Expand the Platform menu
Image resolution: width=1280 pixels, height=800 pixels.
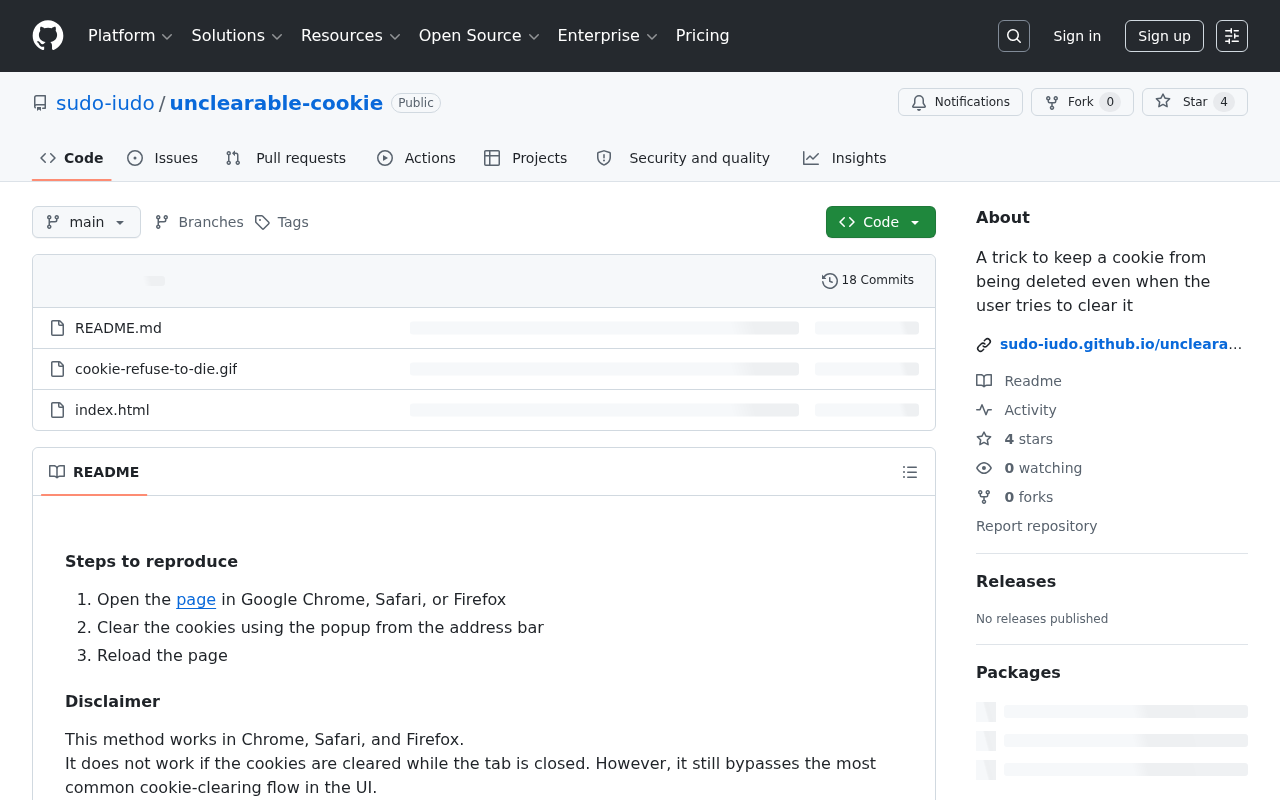pyautogui.click(x=130, y=36)
